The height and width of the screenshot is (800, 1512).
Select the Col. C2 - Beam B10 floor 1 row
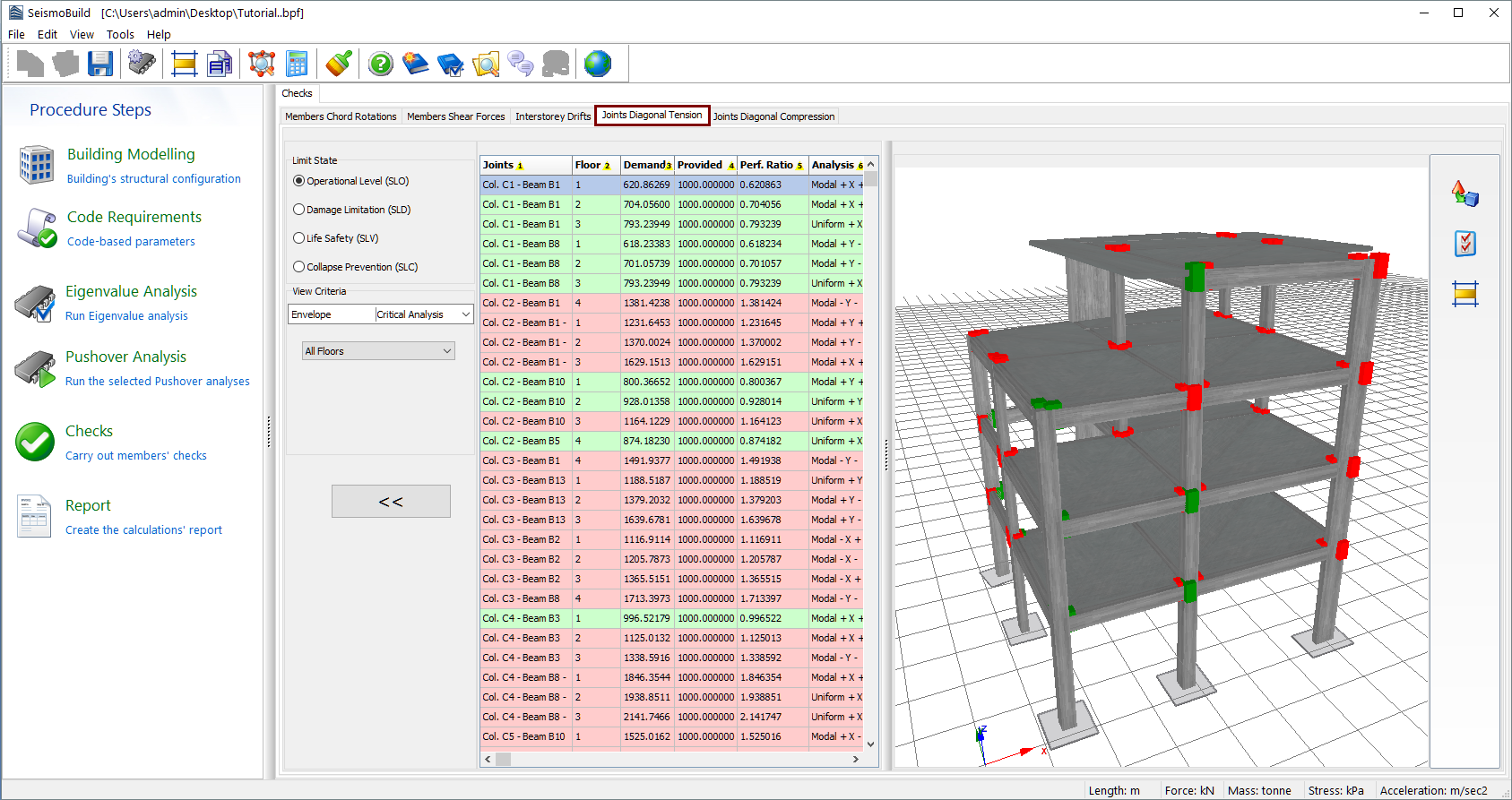point(524,382)
